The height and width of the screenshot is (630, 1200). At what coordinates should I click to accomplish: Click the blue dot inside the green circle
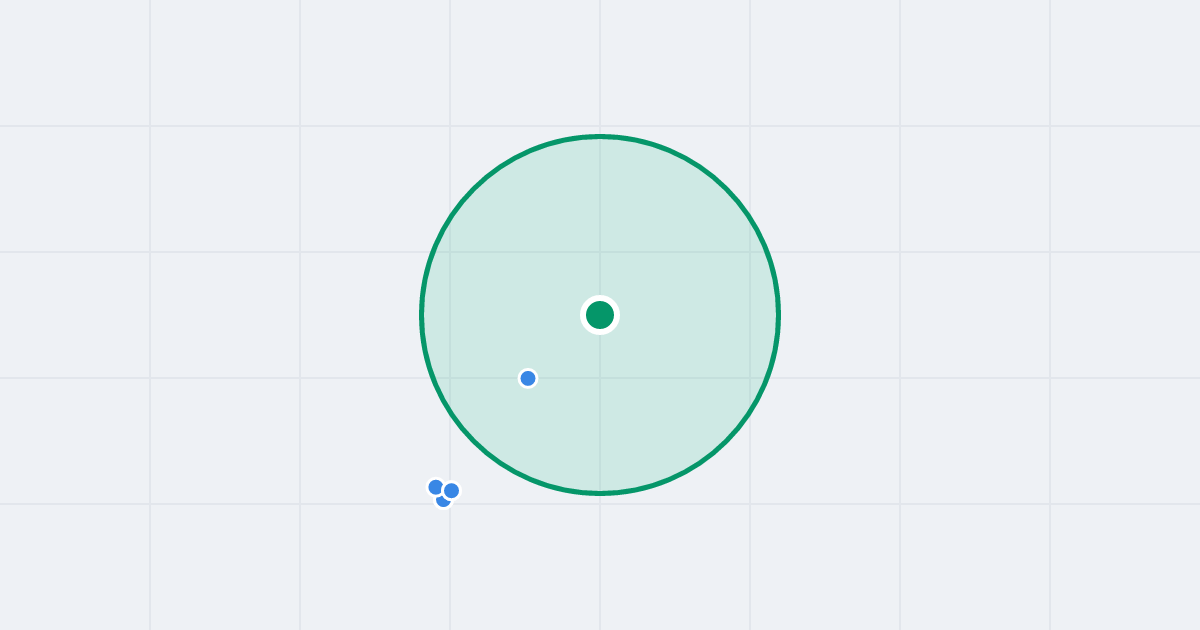(x=528, y=378)
